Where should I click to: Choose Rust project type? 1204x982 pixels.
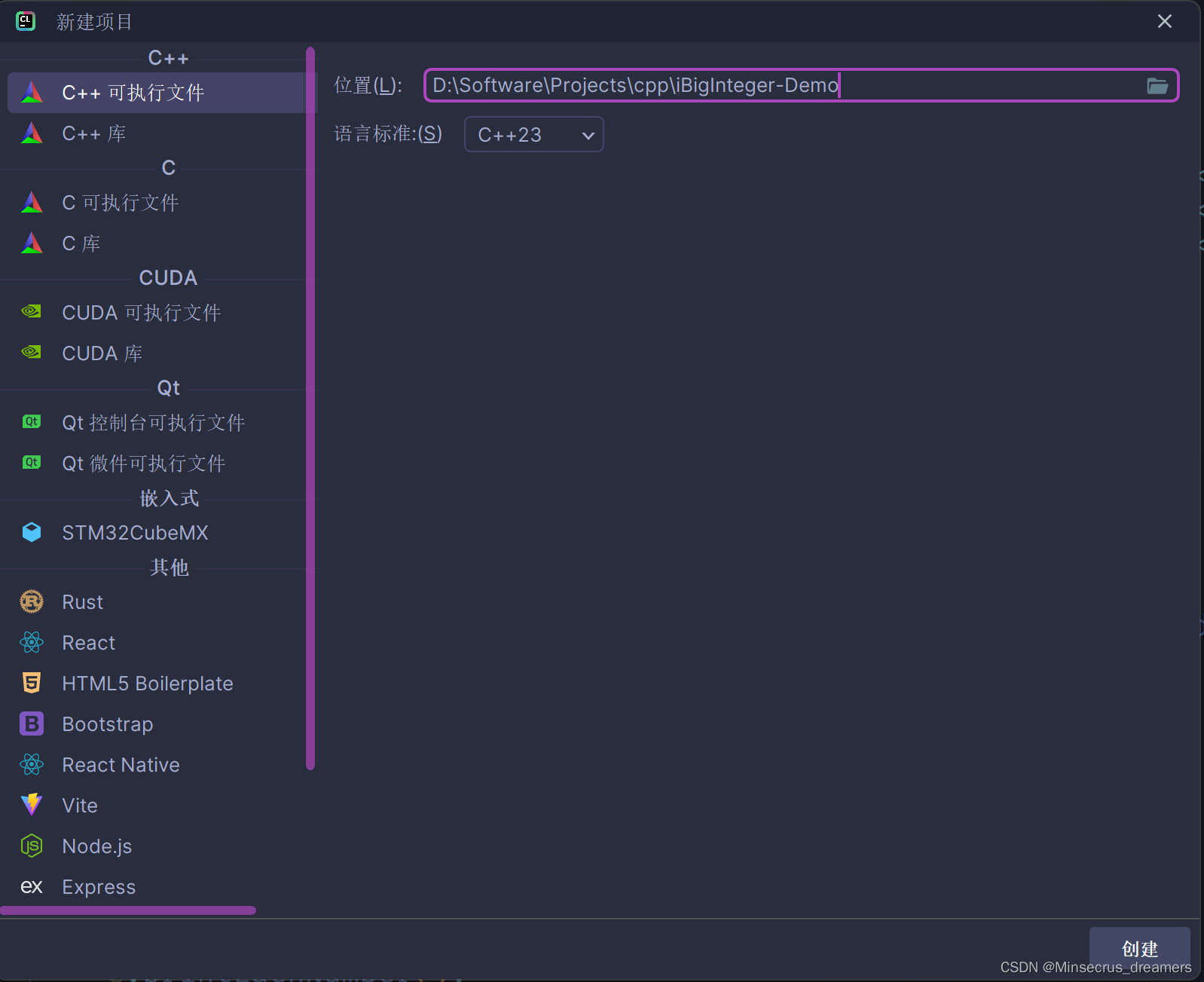click(x=157, y=602)
